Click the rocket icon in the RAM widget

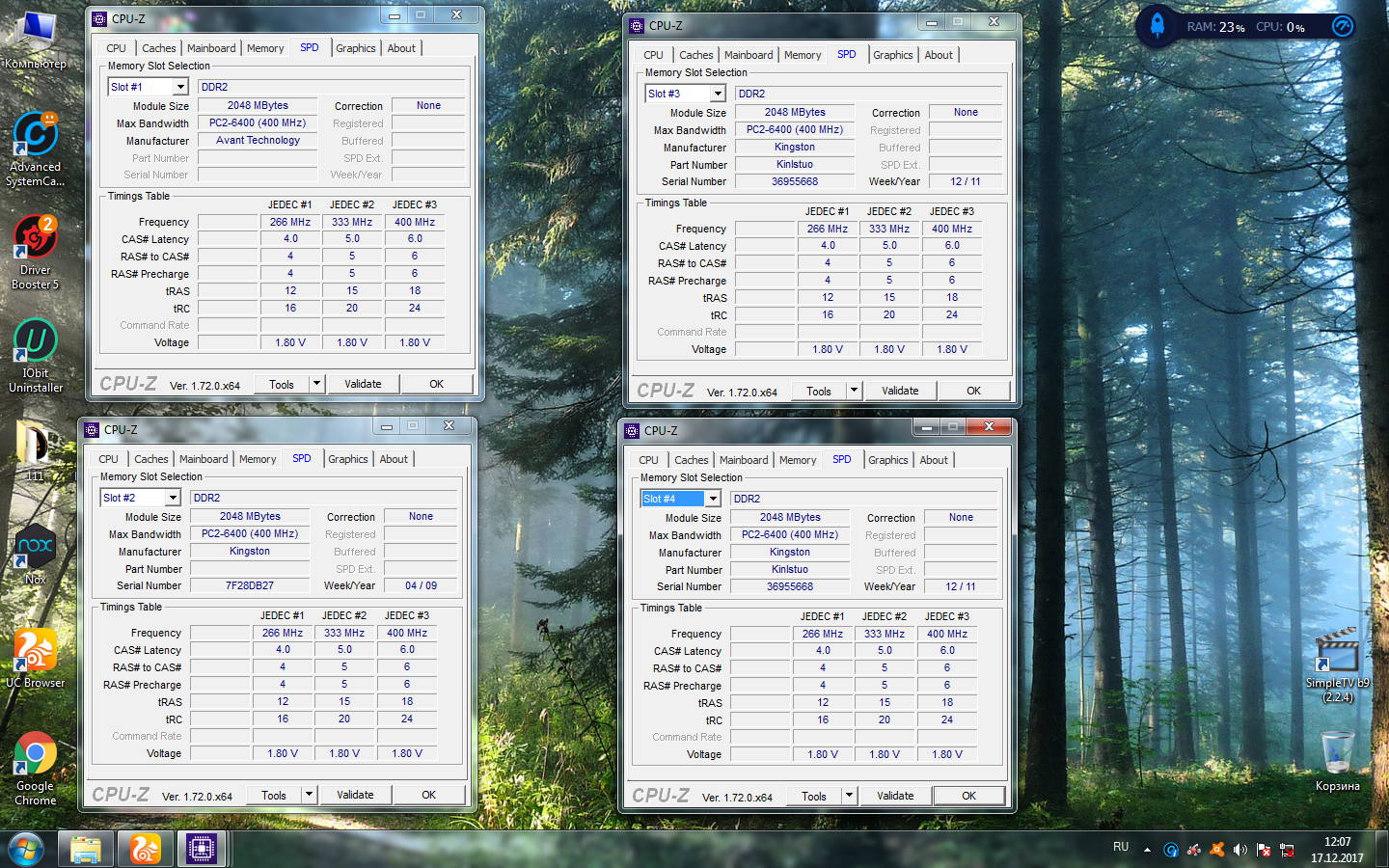click(x=1157, y=26)
